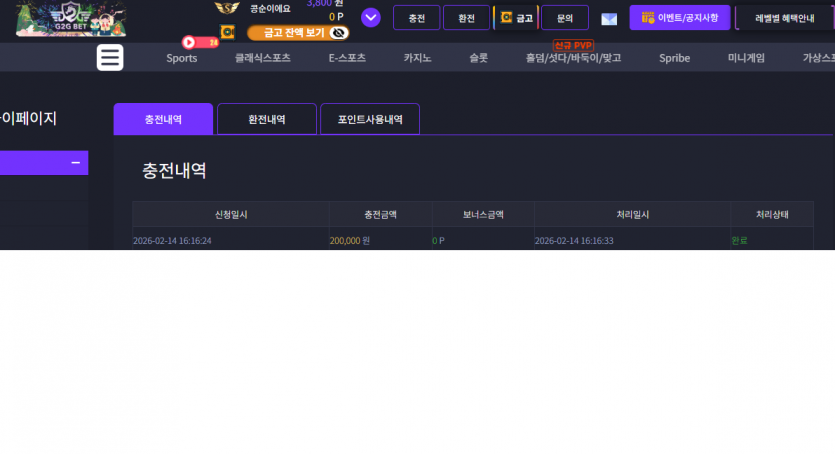The height and width of the screenshot is (454, 835).
Task: Open the 카지노 menu item
Action: (417, 58)
